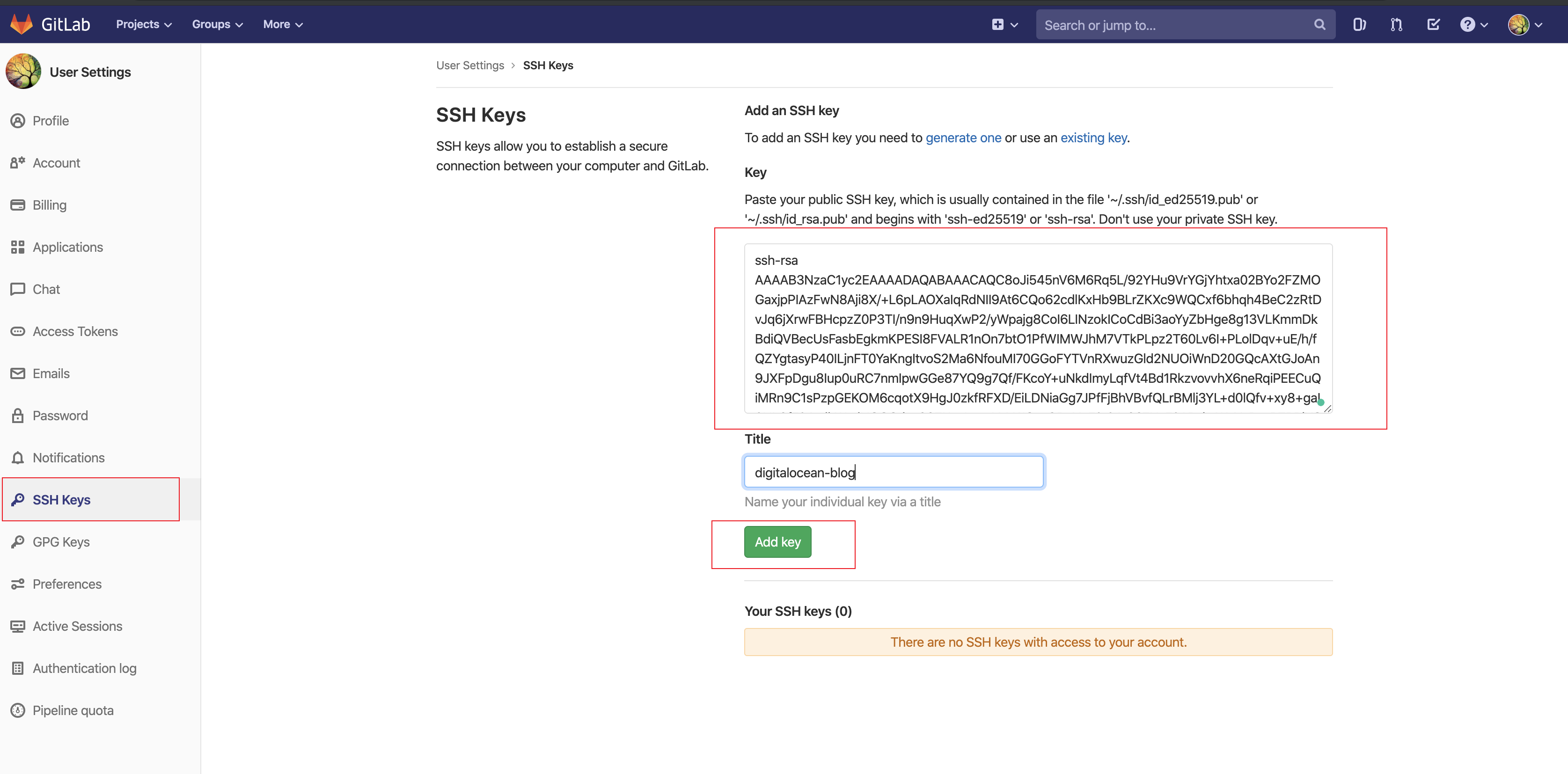Viewport: 1568px width, 774px height.
Task: Click the search magnifier icon
Action: point(1319,24)
